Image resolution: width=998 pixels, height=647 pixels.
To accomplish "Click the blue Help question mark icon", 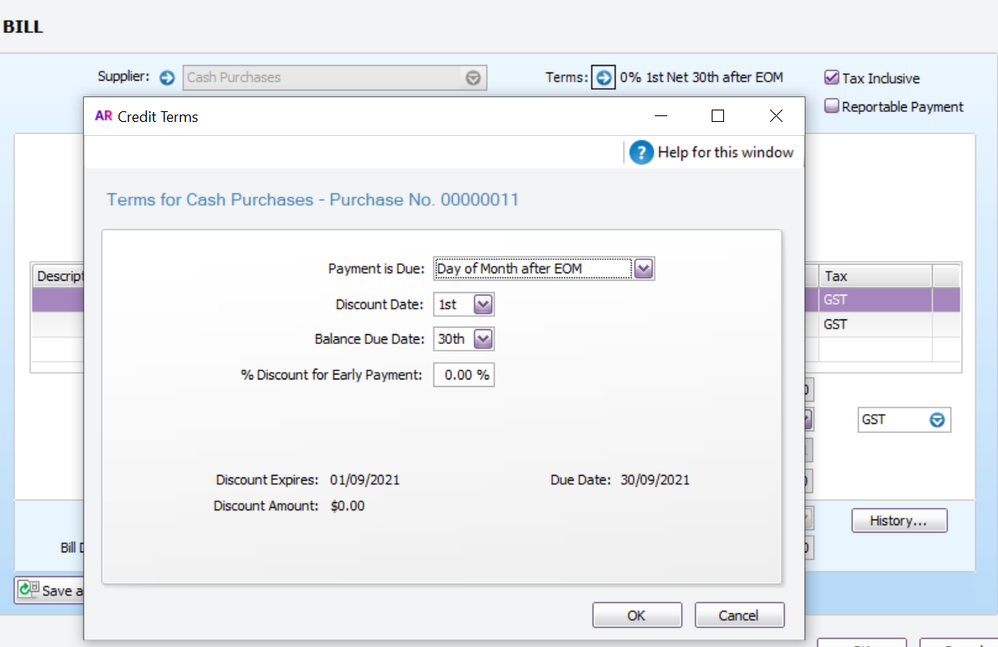I will (641, 152).
